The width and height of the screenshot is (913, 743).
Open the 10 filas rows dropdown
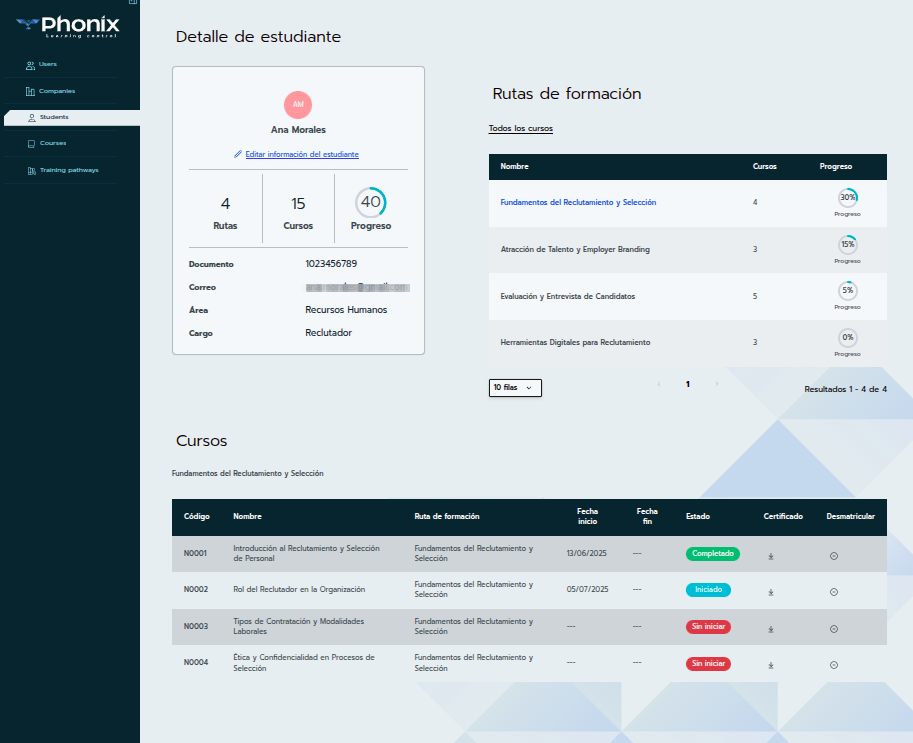click(x=515, y=387)
